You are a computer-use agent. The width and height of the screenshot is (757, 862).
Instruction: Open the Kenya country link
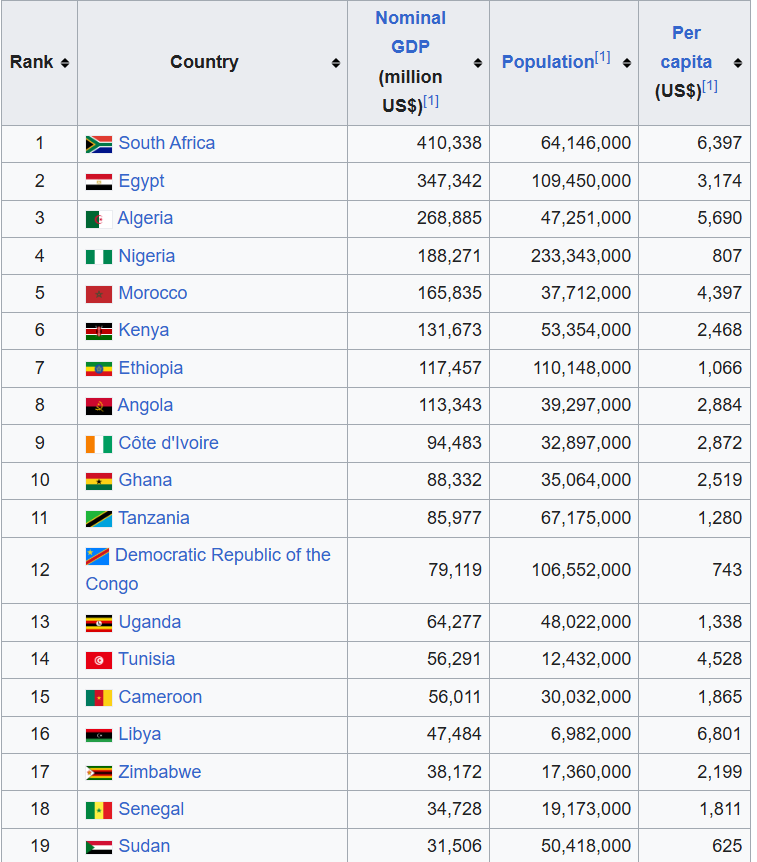(143, 330)
